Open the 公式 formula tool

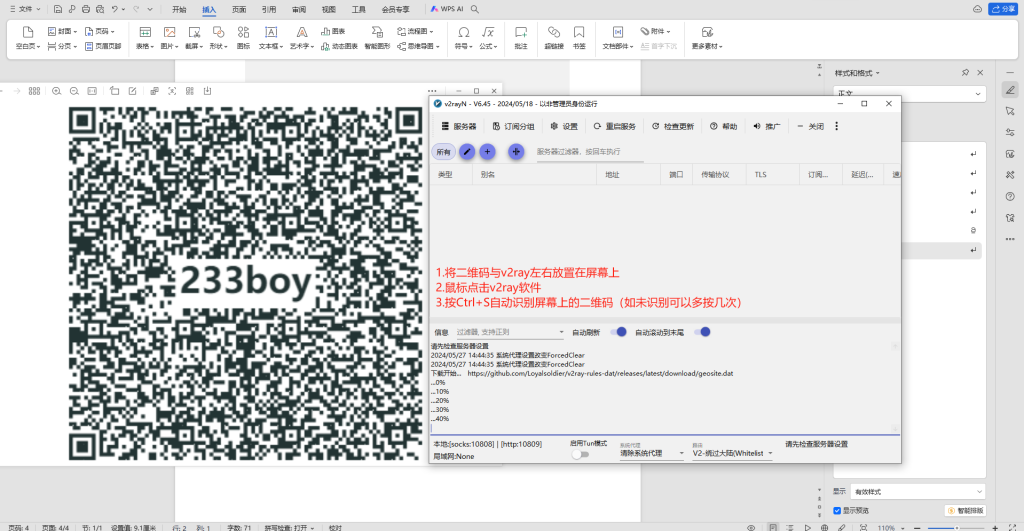point(488,38)
